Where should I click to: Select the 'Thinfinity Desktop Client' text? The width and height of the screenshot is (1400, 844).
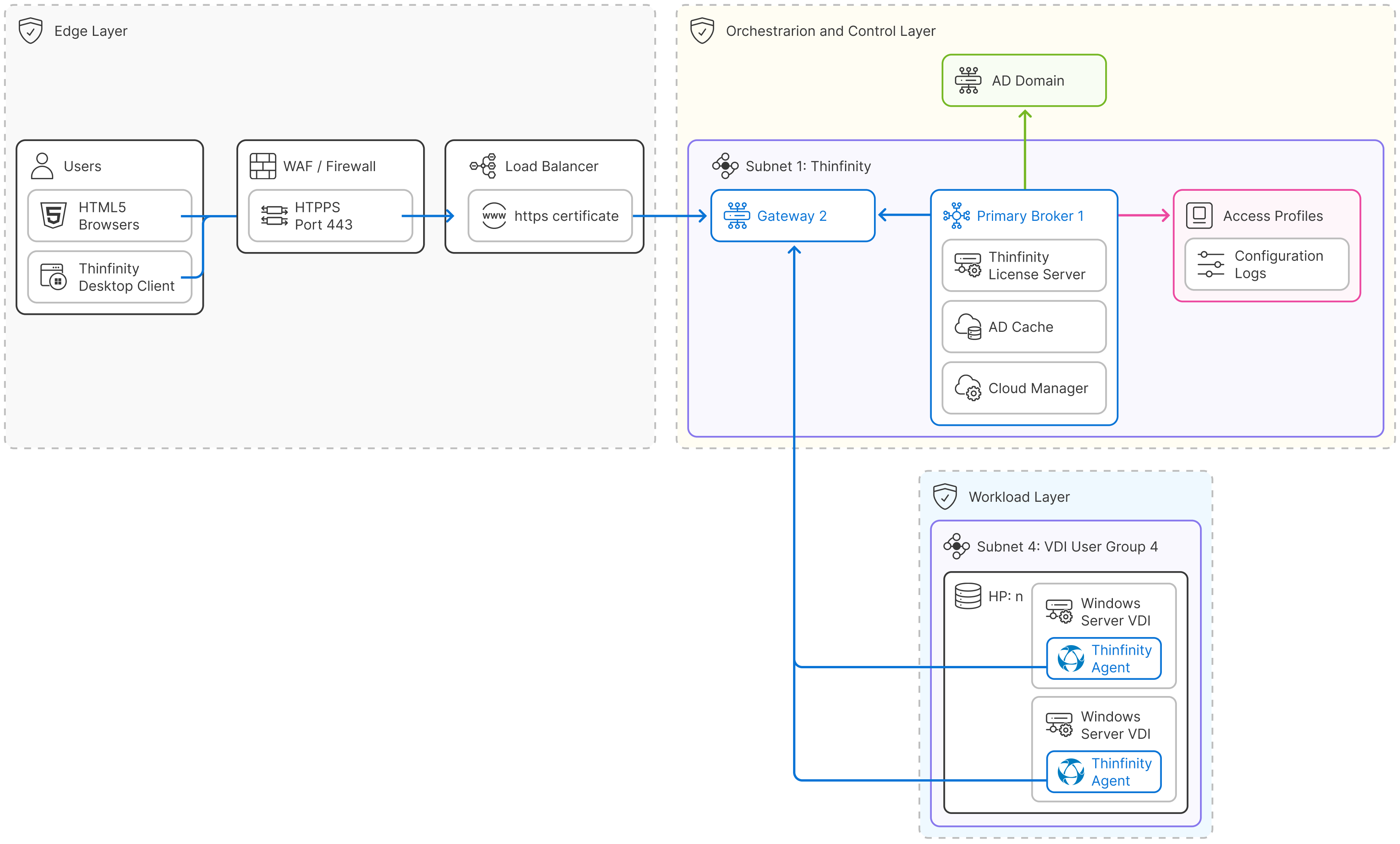(126, 277)
